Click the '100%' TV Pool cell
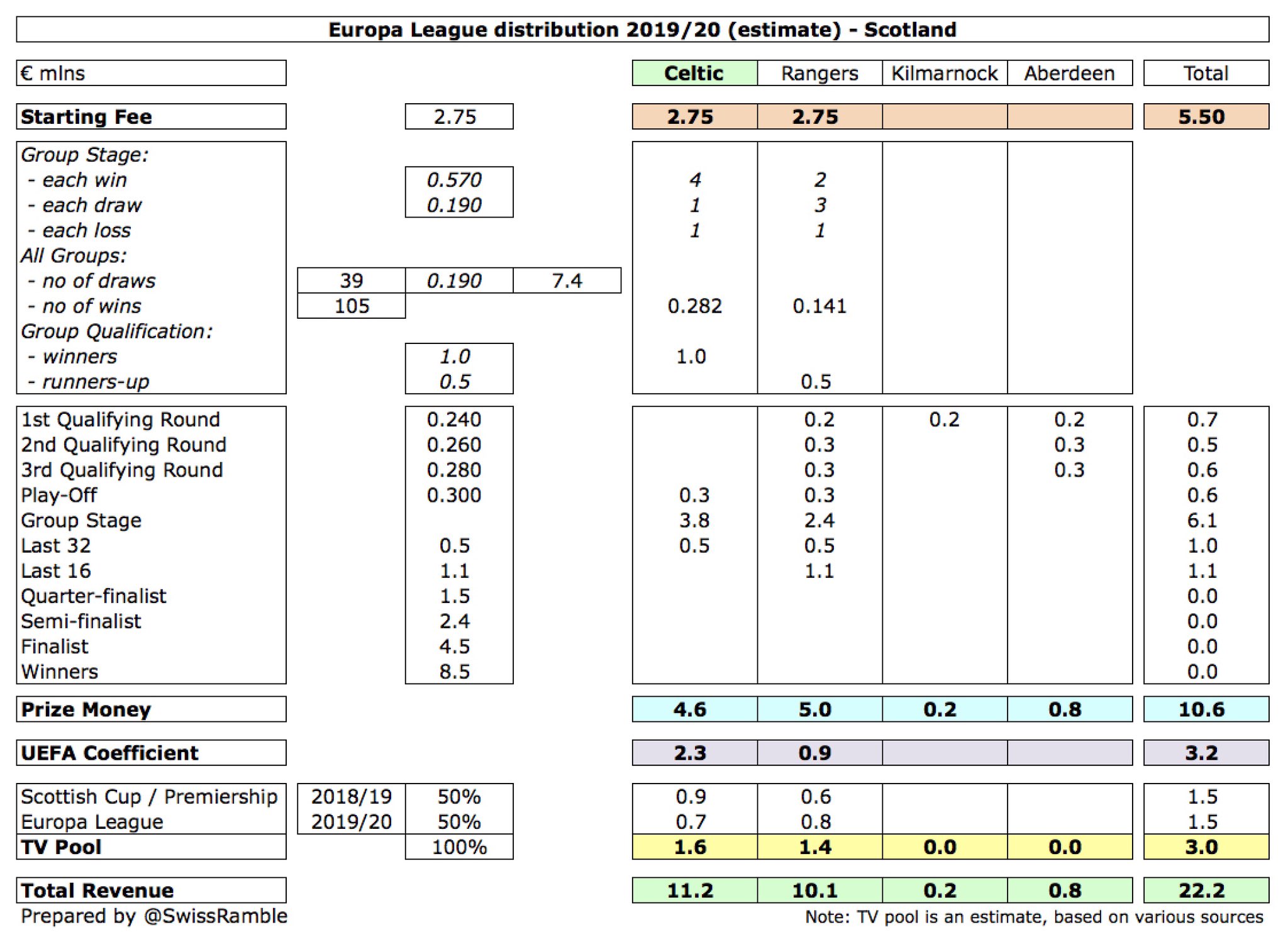The image size is (1288, 932). point(459,846)
